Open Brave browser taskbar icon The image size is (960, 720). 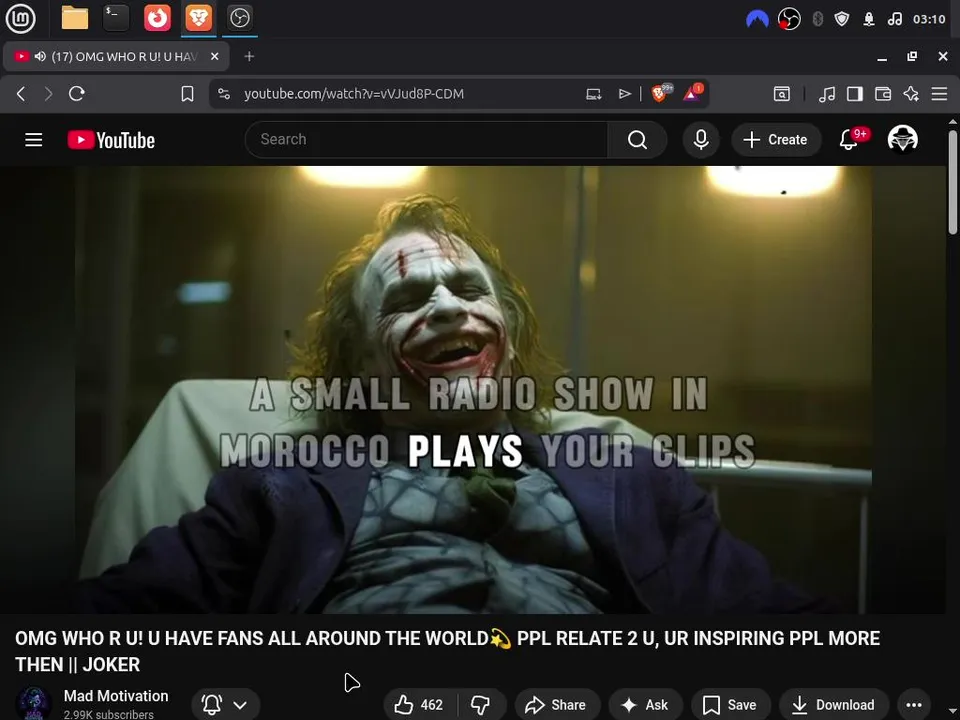tap(199, 18)
